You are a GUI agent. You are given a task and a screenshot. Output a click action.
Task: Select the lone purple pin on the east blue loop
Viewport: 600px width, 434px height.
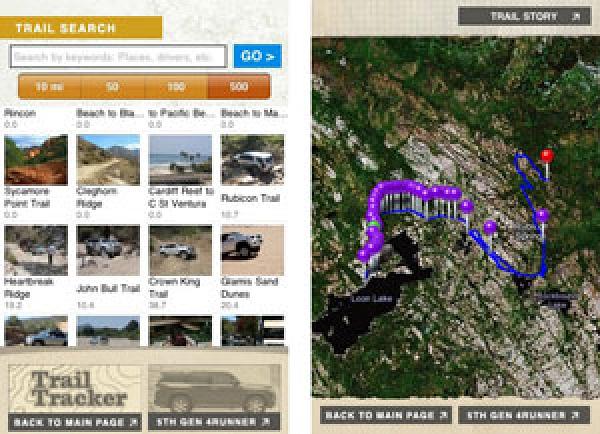point(542,216)
